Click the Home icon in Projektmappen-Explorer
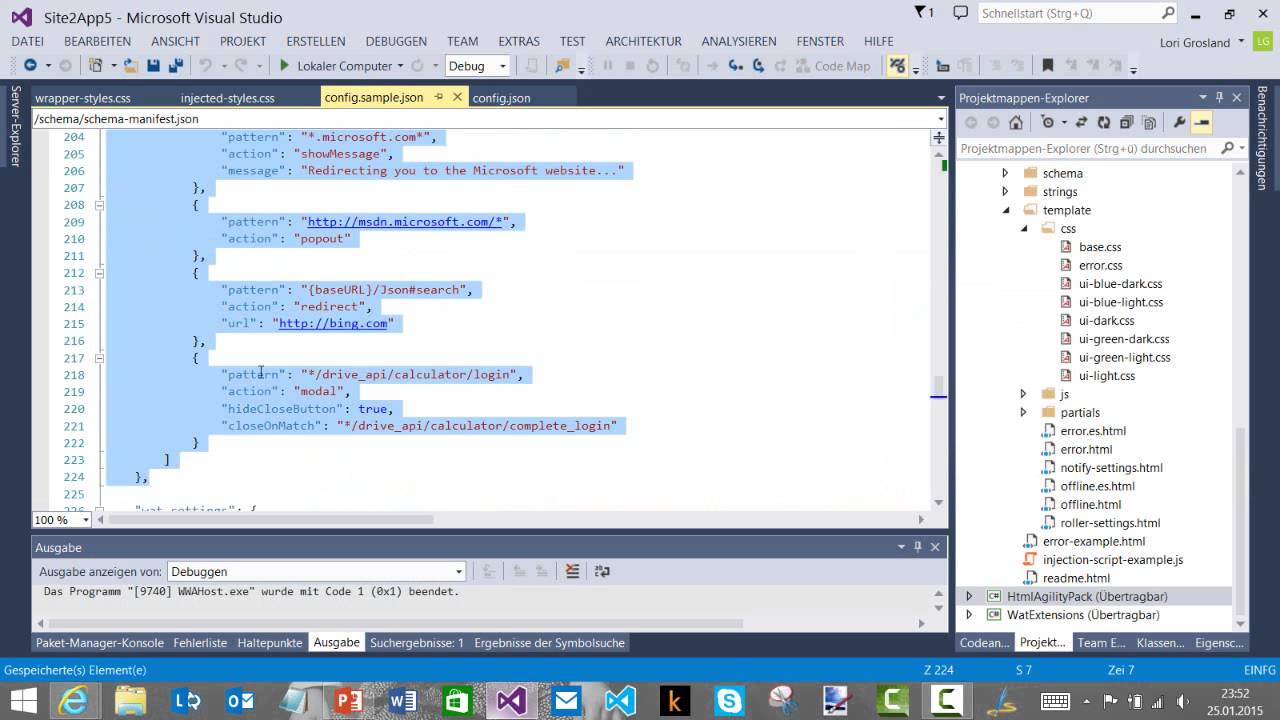Screen dimensions: 1280x720 point(1016,123)
